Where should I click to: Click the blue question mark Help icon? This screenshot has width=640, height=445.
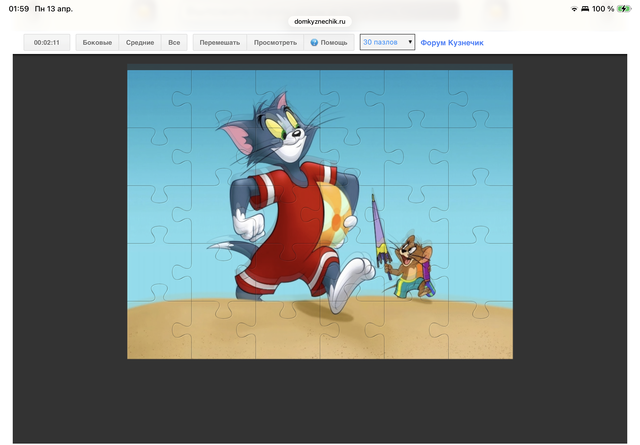[314, 43]
